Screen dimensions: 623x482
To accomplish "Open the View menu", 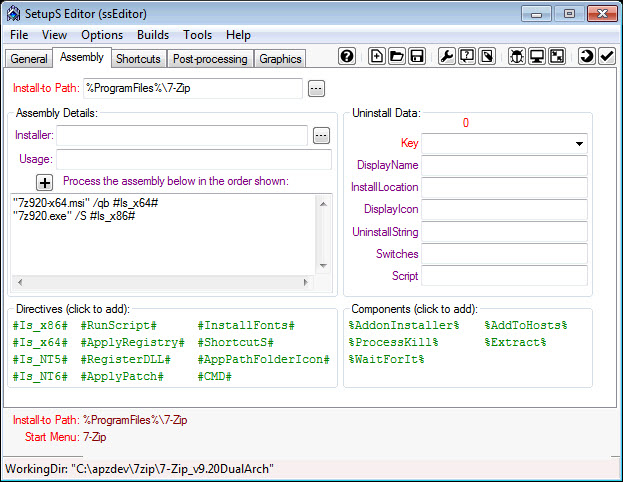I will click(x=54, y=35).
